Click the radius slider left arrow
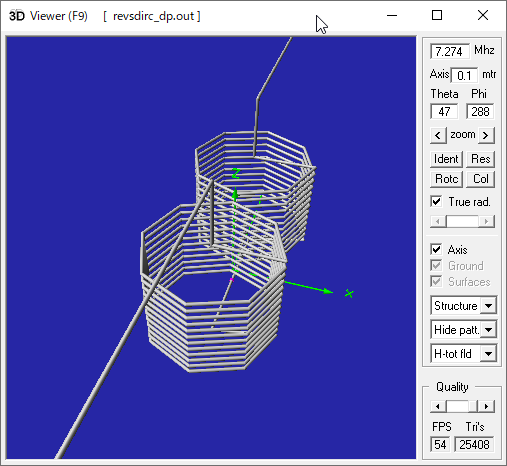This screenshot has height=466, width=507. (x=438, y=221)
